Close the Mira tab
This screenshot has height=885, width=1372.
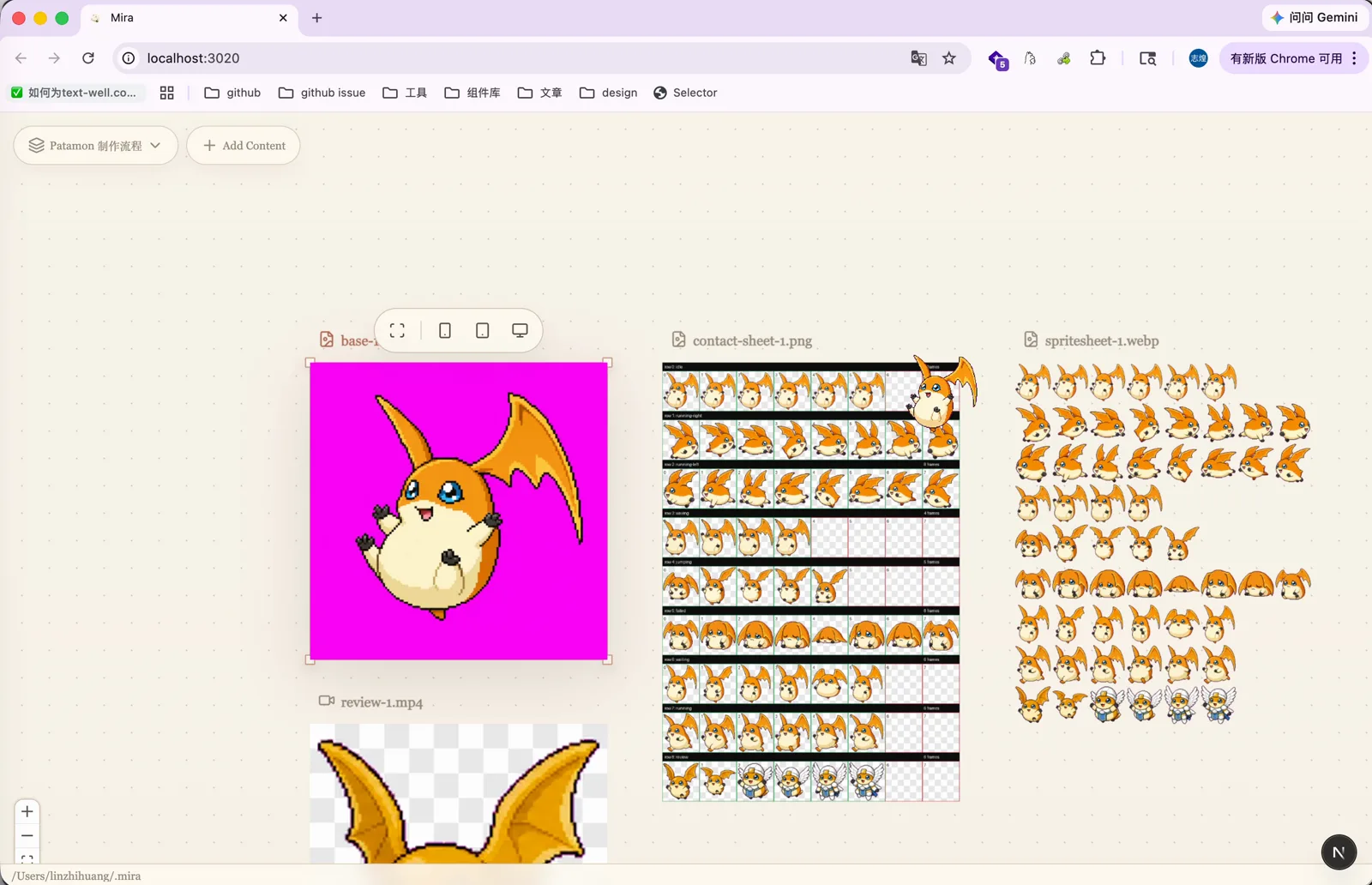tap(283, 18)
